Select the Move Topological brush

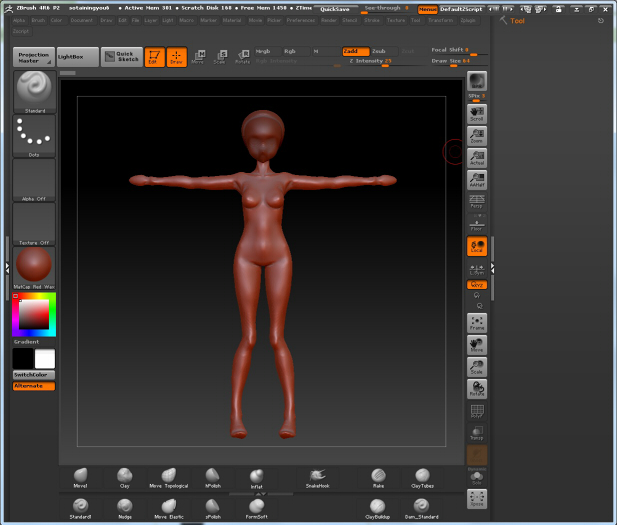168,476
